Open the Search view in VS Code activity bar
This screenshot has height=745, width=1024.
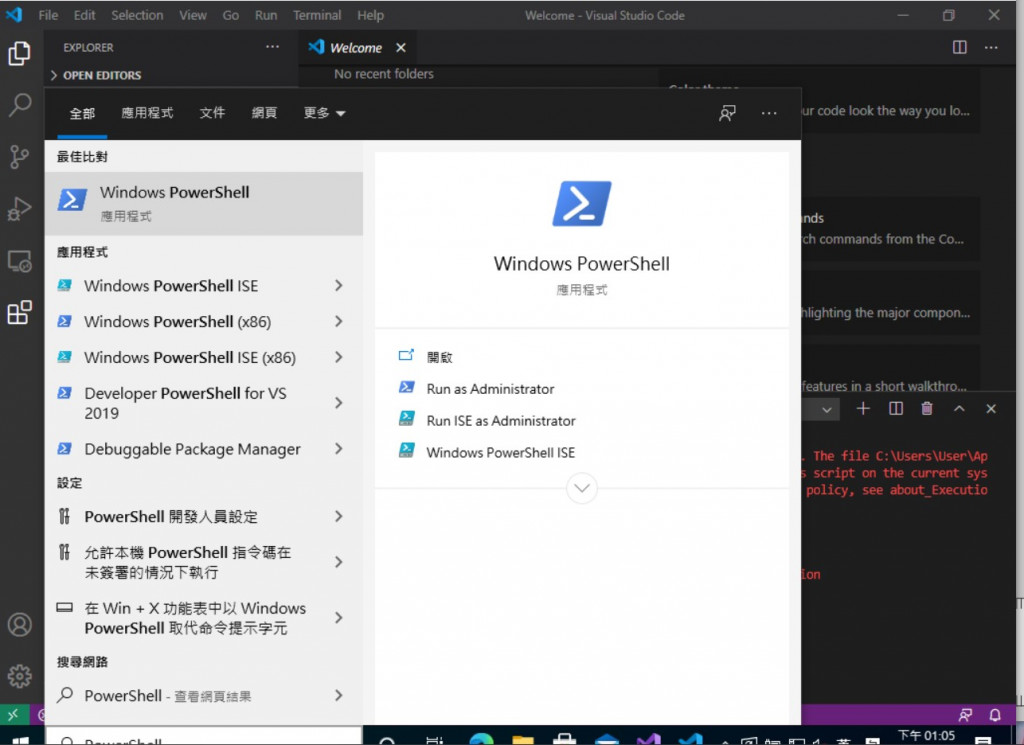click(x=20, y=104)
